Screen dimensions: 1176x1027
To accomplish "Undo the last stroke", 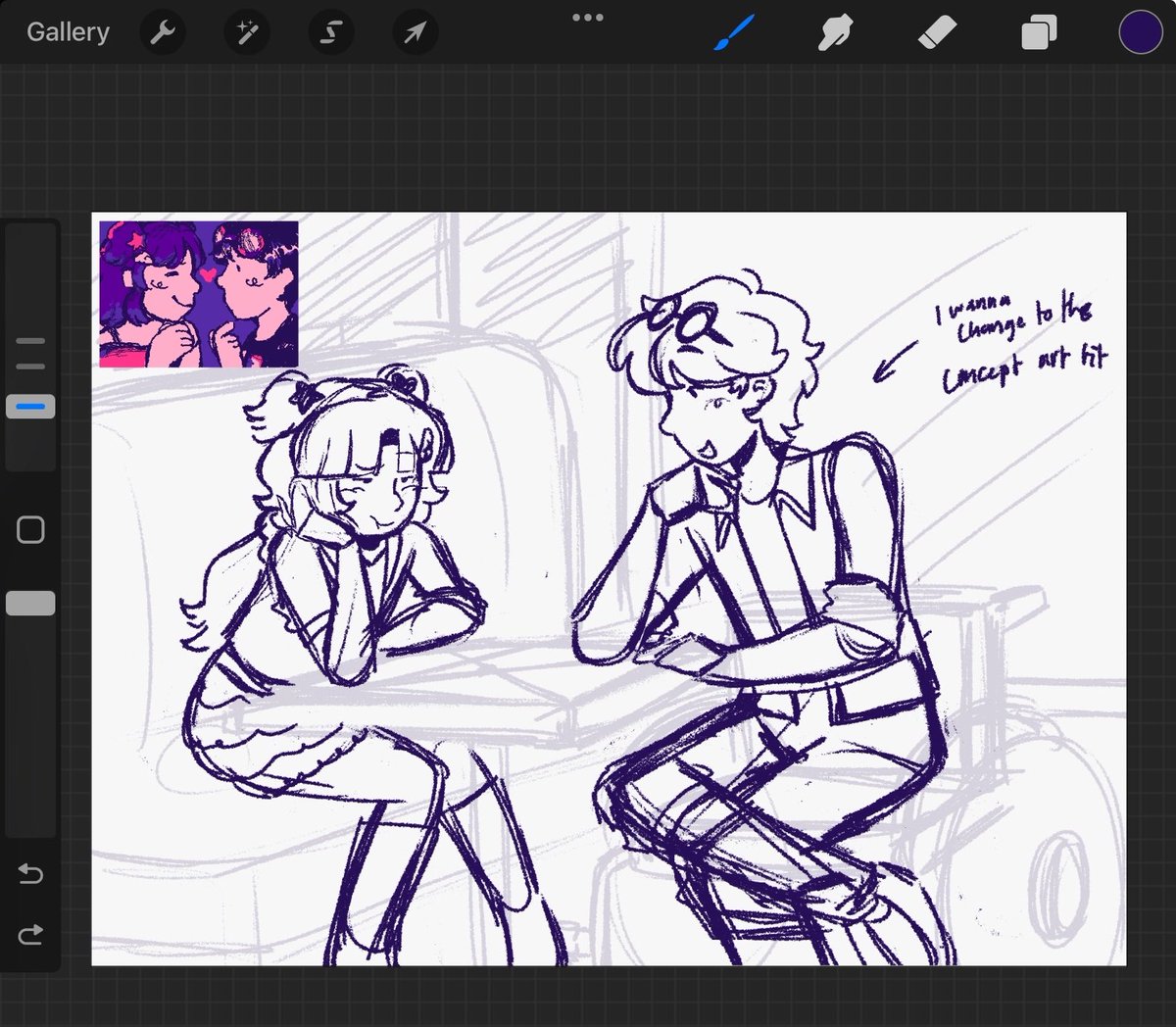I will click(x=30, y=872).
